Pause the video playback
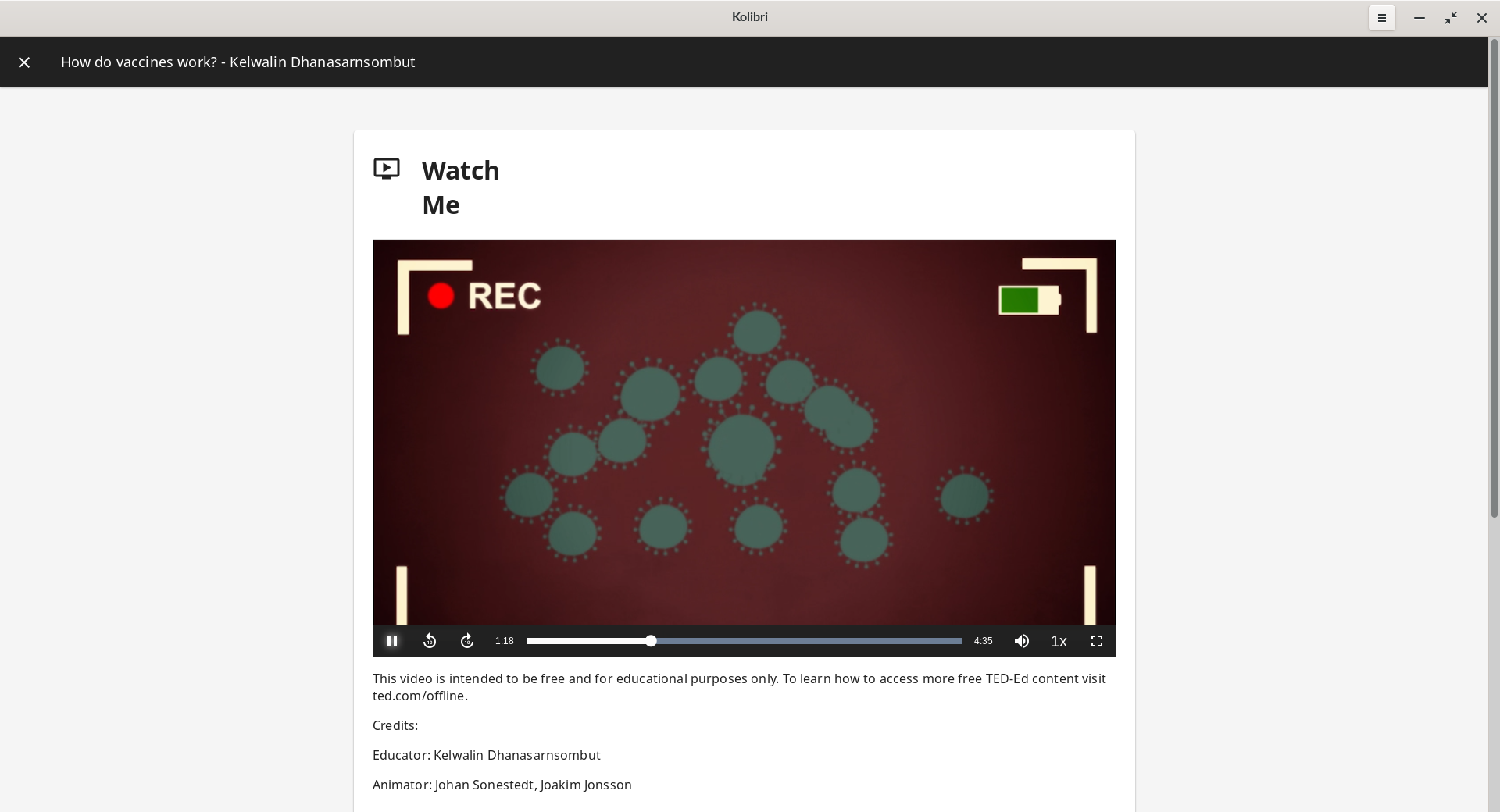Screen dimensions: 1500x812 coord(392,641)
